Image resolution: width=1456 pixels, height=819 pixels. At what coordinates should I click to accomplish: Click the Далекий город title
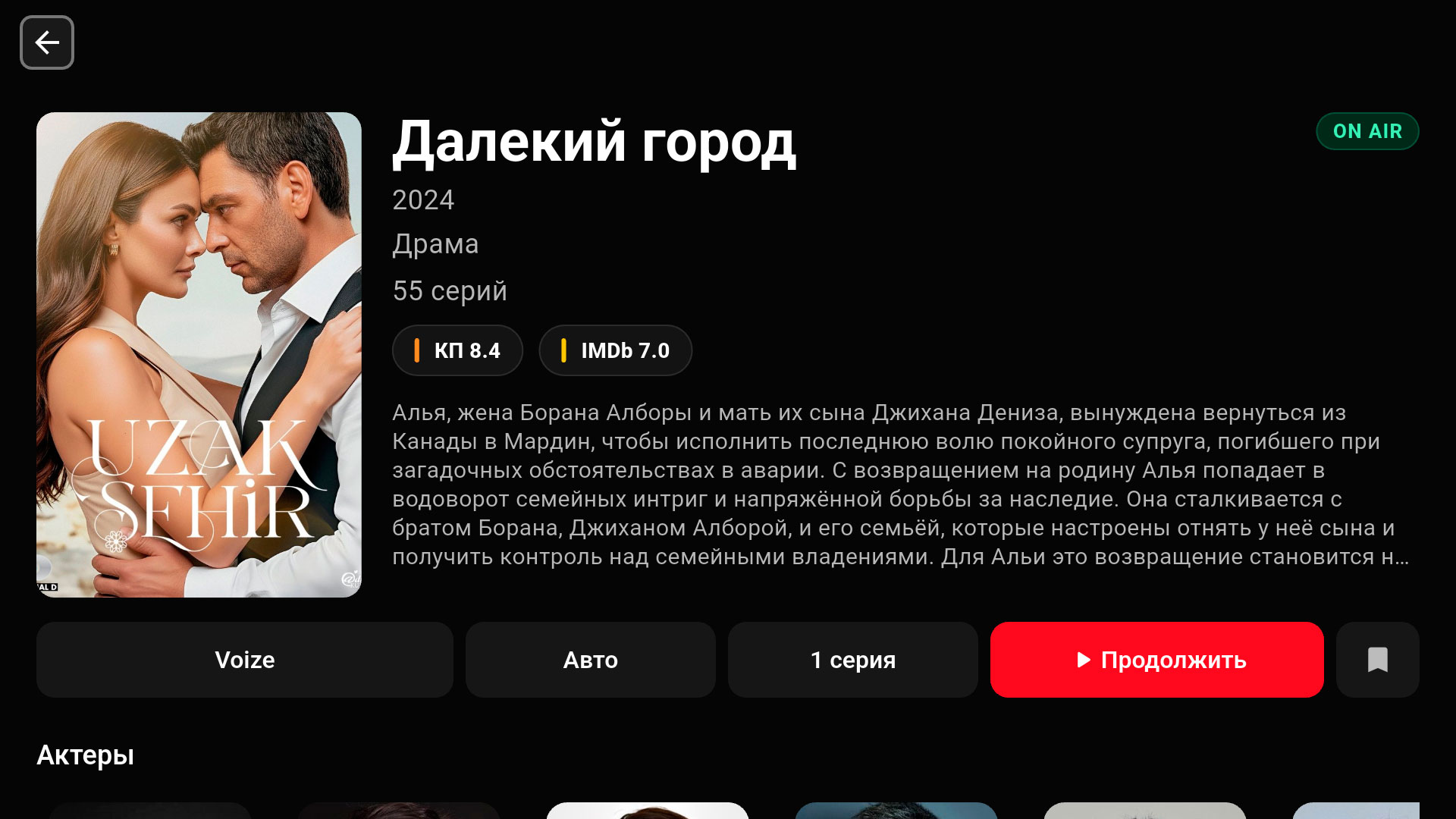594,143
